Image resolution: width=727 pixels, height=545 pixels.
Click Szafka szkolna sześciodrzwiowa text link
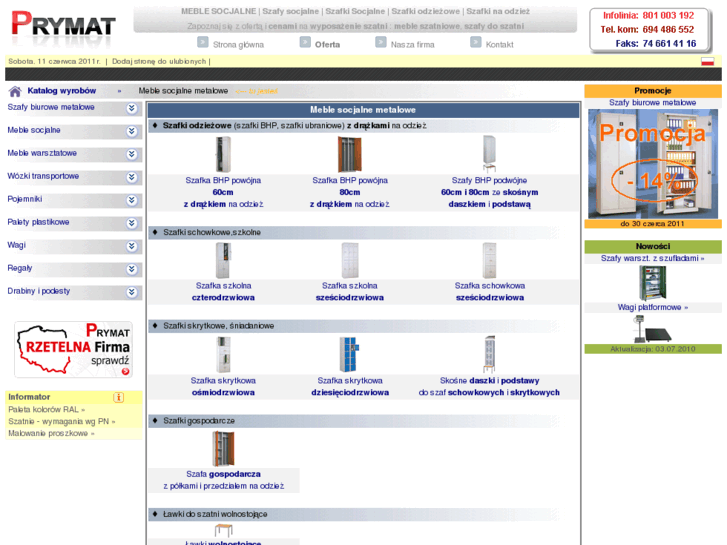pyautogui.click(x=350, y=292)
